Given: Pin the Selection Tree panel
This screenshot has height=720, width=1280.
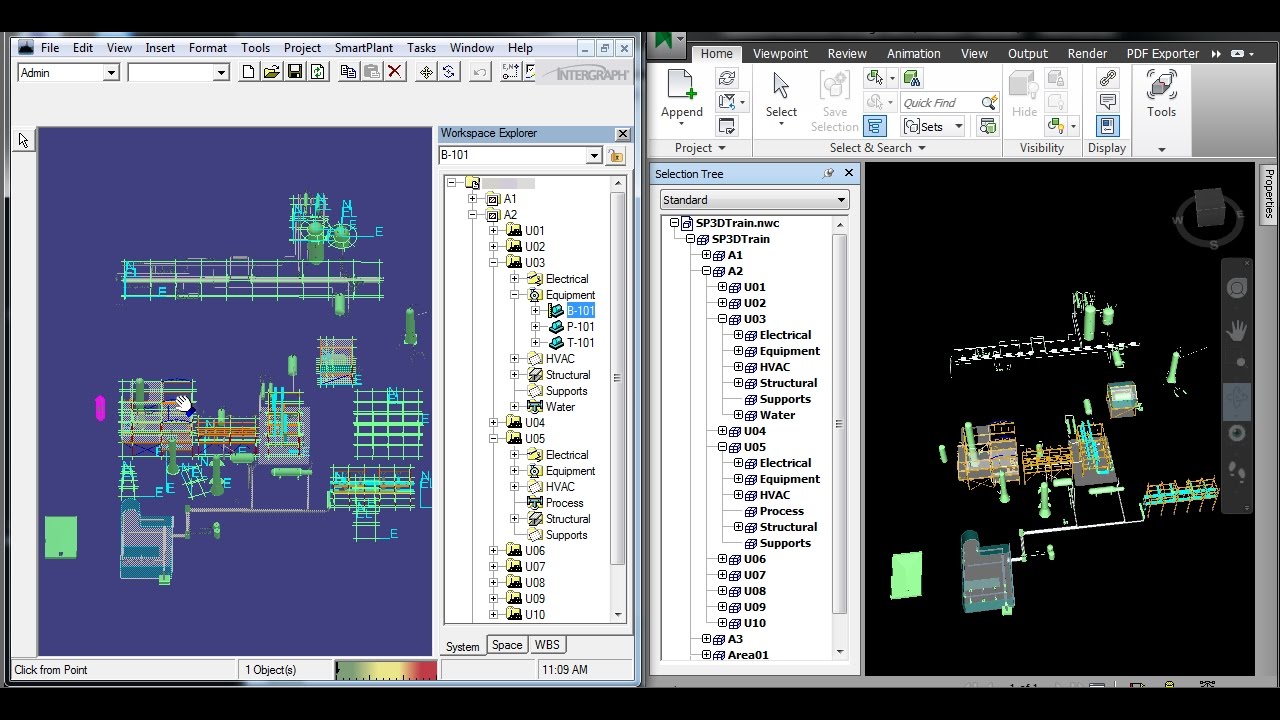Looking at the screenshot, I should pos(828,174).
